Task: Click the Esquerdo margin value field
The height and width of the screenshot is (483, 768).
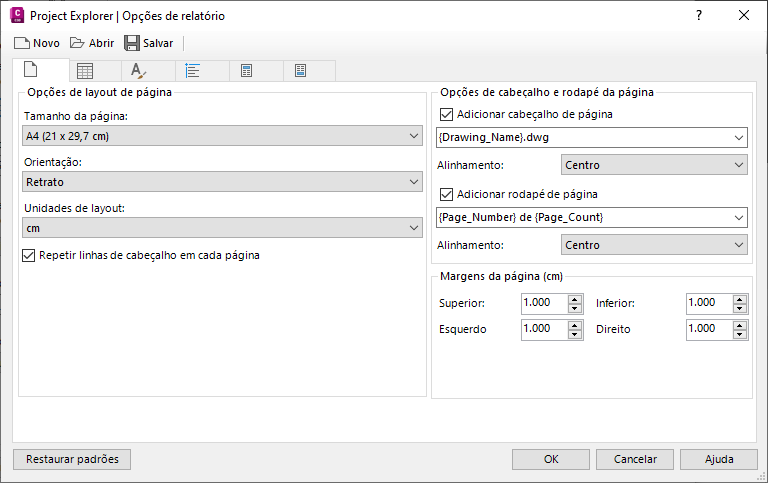Action: [543, 328]
